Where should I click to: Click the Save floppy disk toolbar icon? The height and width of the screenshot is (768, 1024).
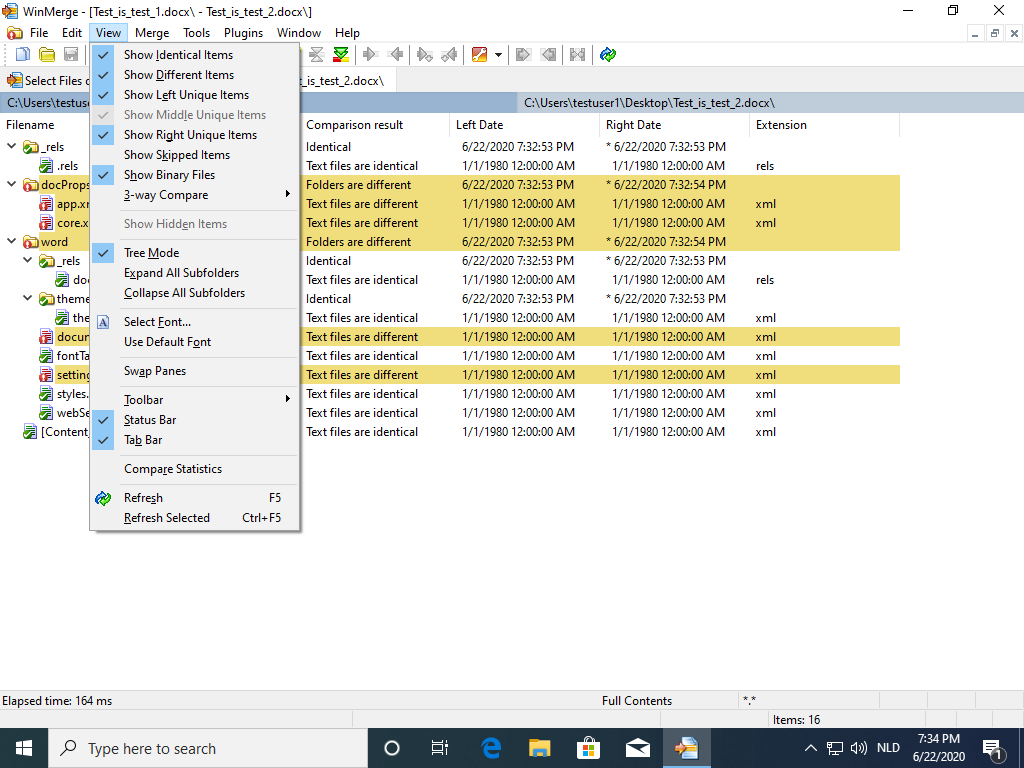71,55
